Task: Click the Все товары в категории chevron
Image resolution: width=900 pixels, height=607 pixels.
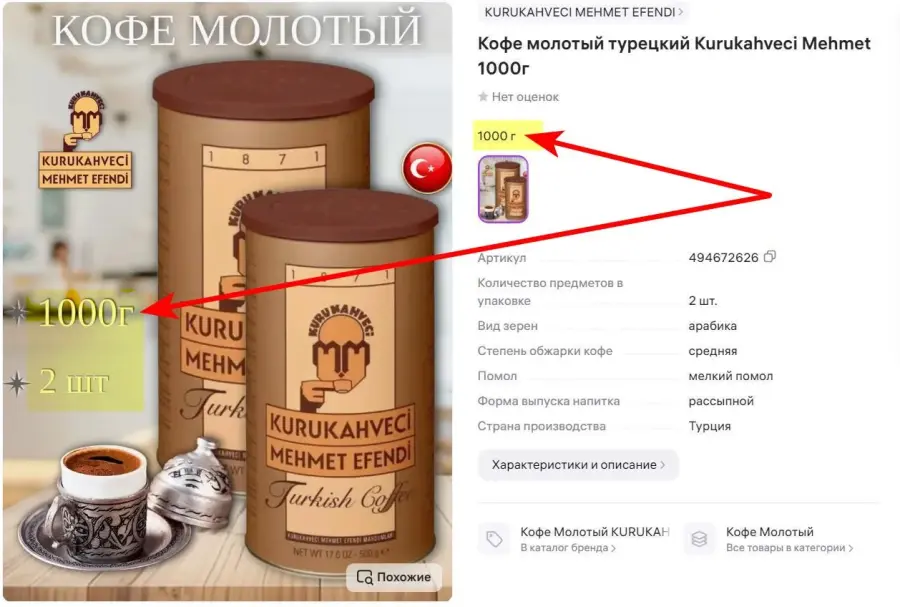Action: pos(851,548)
